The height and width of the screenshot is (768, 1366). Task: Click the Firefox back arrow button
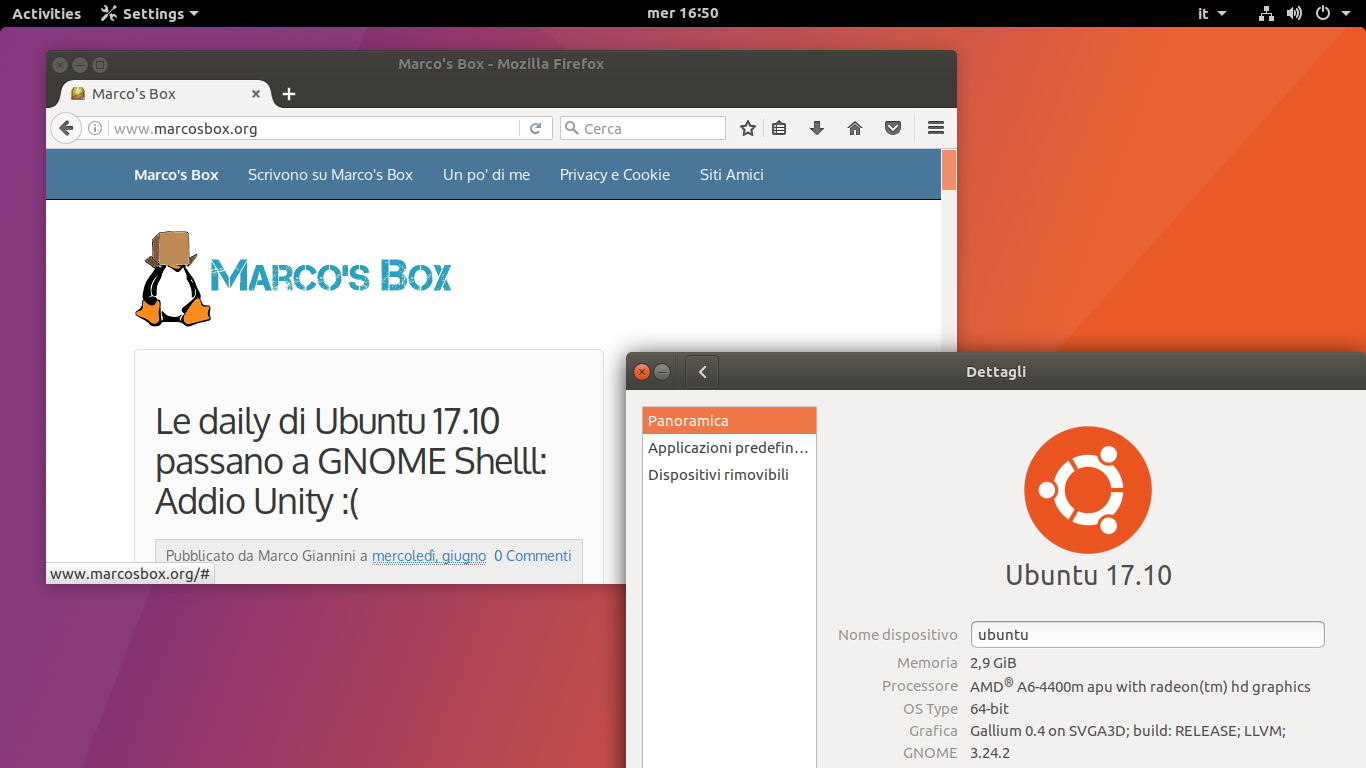[65, 128]
